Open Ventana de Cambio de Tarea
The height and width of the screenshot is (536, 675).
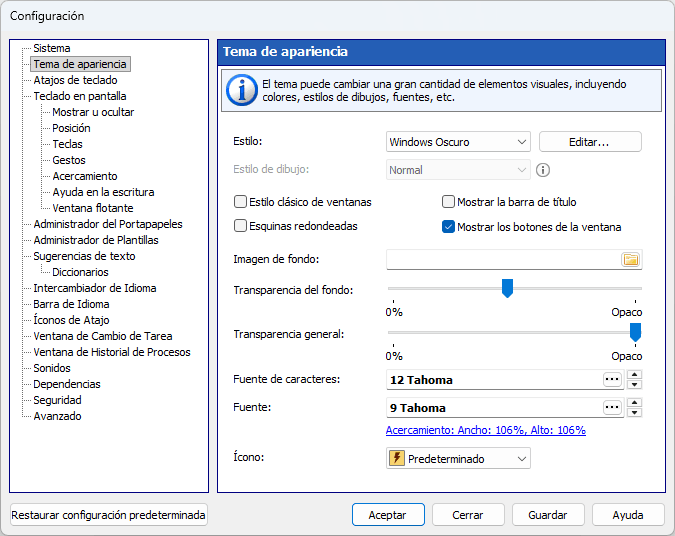[102, 336]
